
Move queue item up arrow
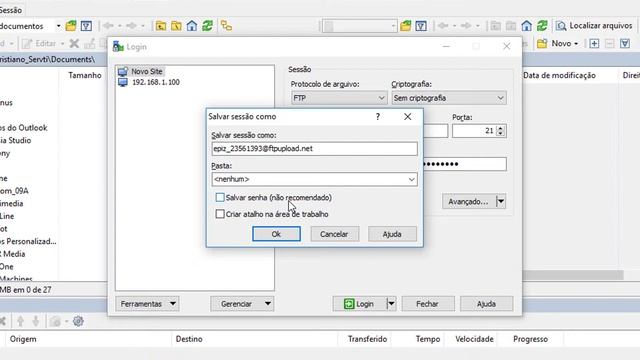[x=20, y=321]
